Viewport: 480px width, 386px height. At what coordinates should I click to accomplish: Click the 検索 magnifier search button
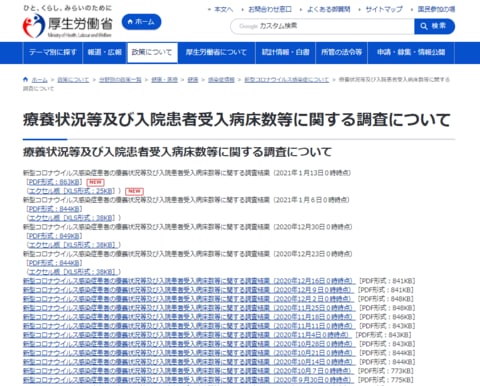tap(434, 26)
